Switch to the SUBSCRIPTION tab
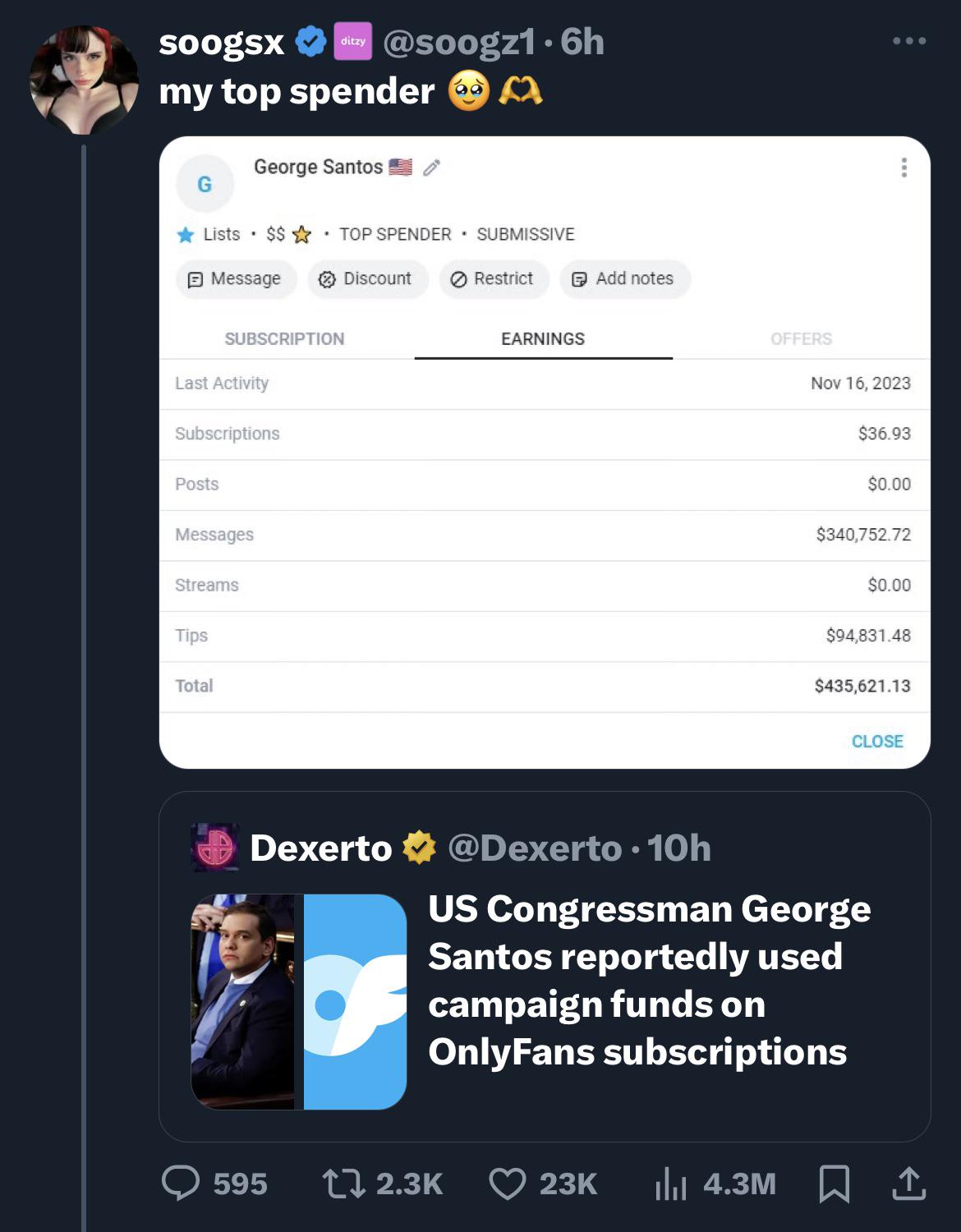Image resolution: width=961 pixels, height=1232 pixels. pyautogui.click(x=283, y=338)
